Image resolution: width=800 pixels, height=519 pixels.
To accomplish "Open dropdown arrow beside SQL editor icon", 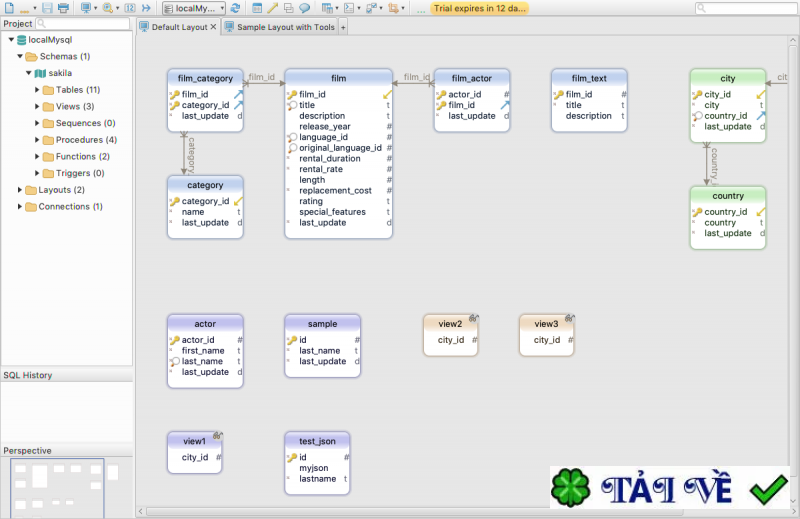I will pos(359,8).
